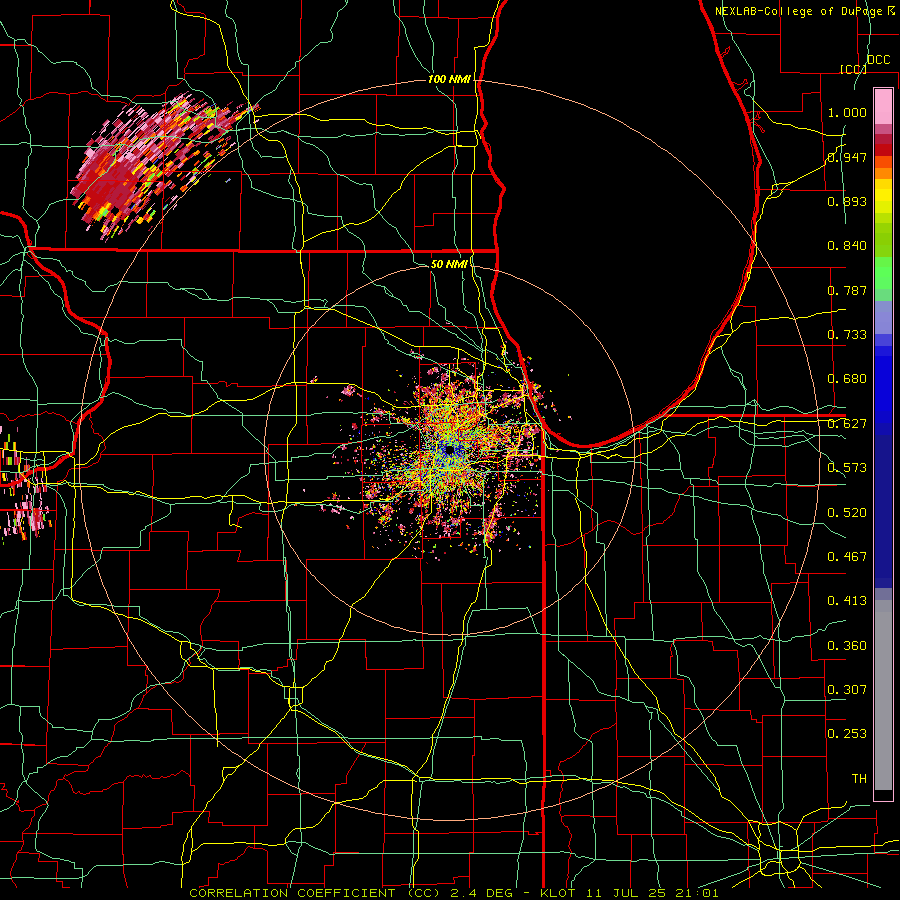Pick the bright green color scale segment
Screen dimensions: 900x900
coord(883,273)
